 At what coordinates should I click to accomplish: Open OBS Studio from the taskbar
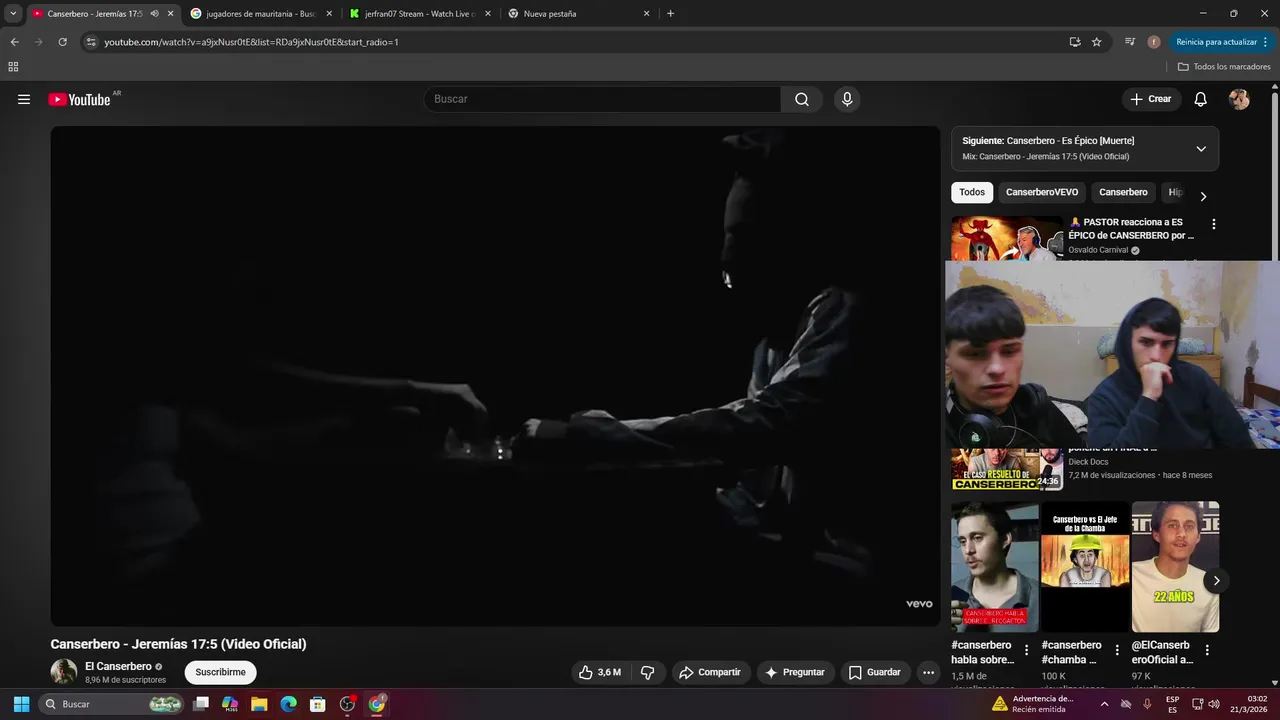347,704
